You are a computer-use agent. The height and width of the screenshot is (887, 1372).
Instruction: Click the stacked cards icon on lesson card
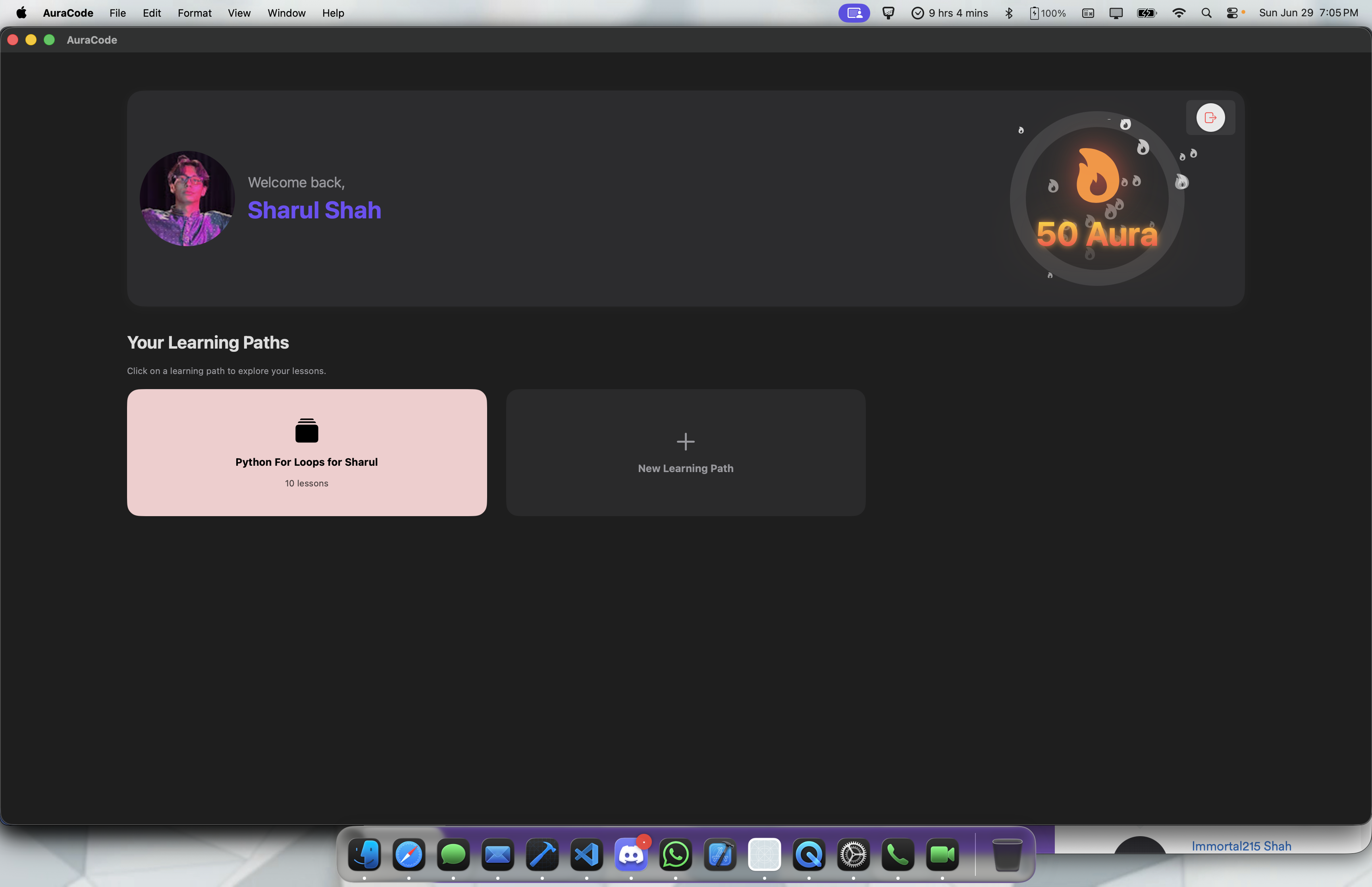coord(306,430)
